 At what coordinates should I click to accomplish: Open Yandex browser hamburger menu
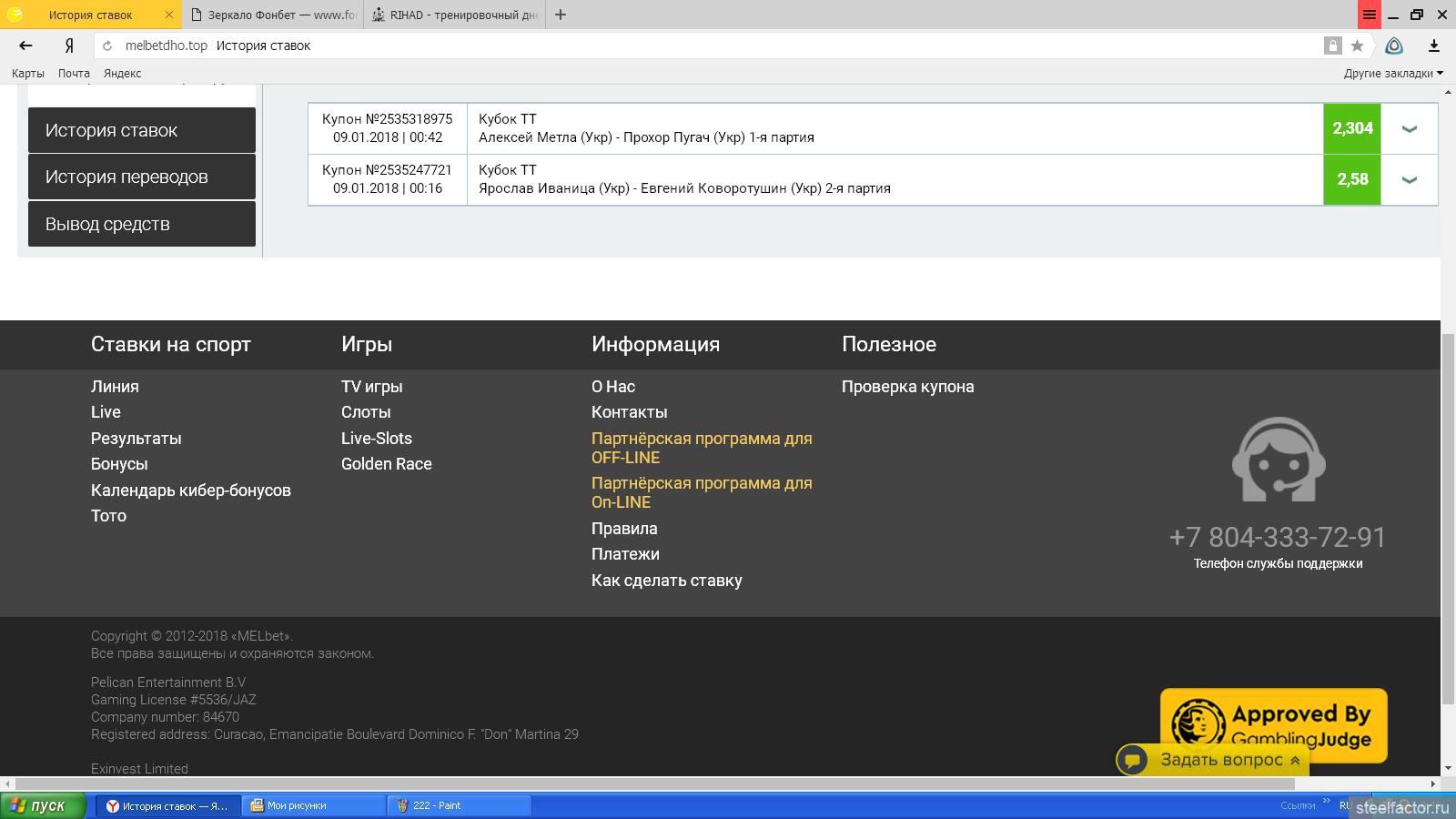coord(1369,15)
